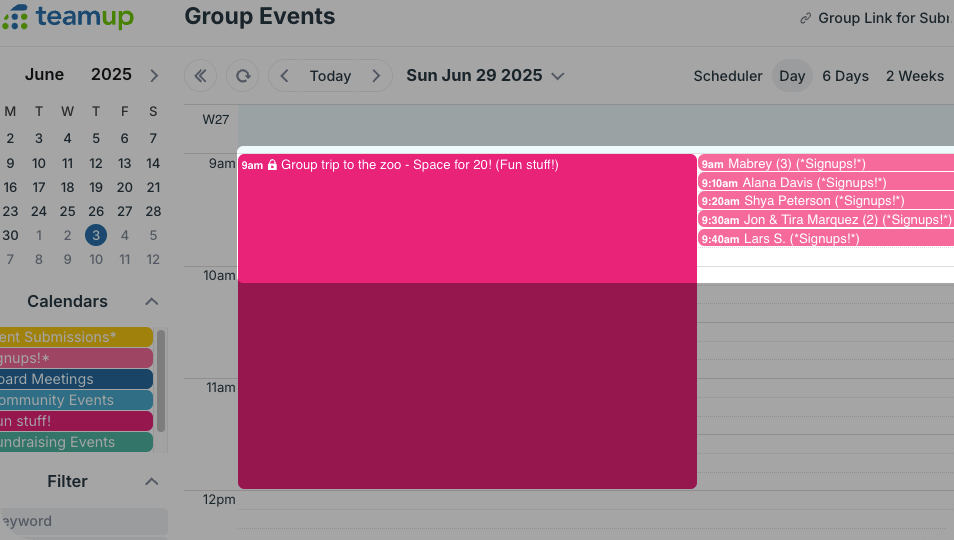Click lock icon on zoo trip event
This screenshot has width=954, height=540.
point(272,165)
